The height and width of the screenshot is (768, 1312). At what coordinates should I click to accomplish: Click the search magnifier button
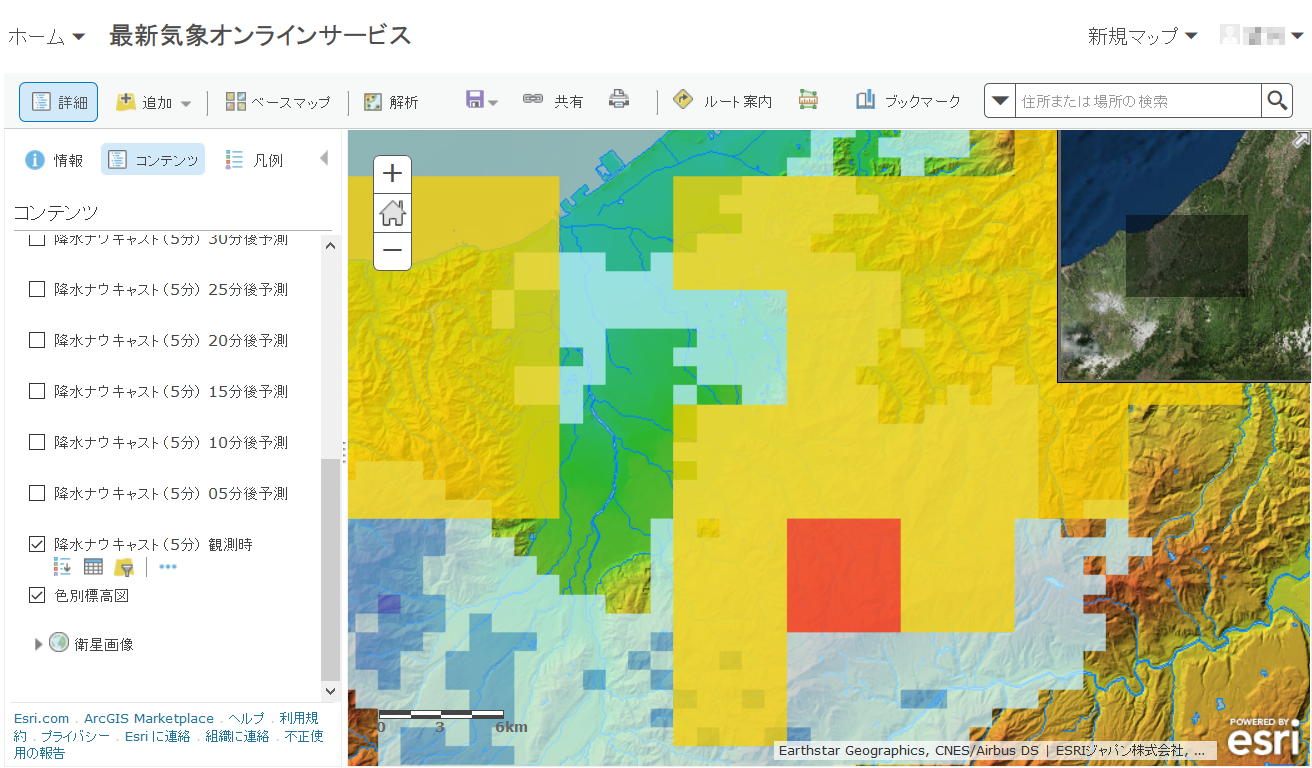click(x=1277, y=100)
